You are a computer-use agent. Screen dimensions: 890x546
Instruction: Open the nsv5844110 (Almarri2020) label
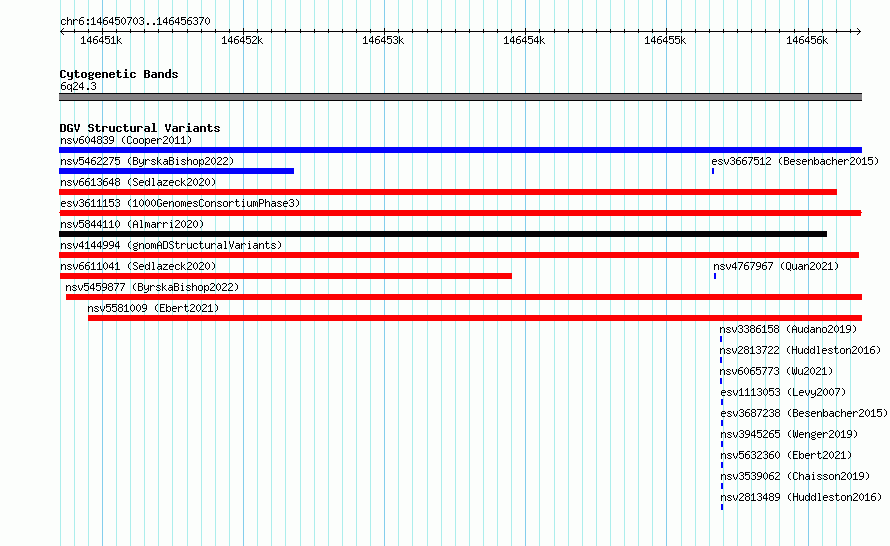[x=132, y=224]
